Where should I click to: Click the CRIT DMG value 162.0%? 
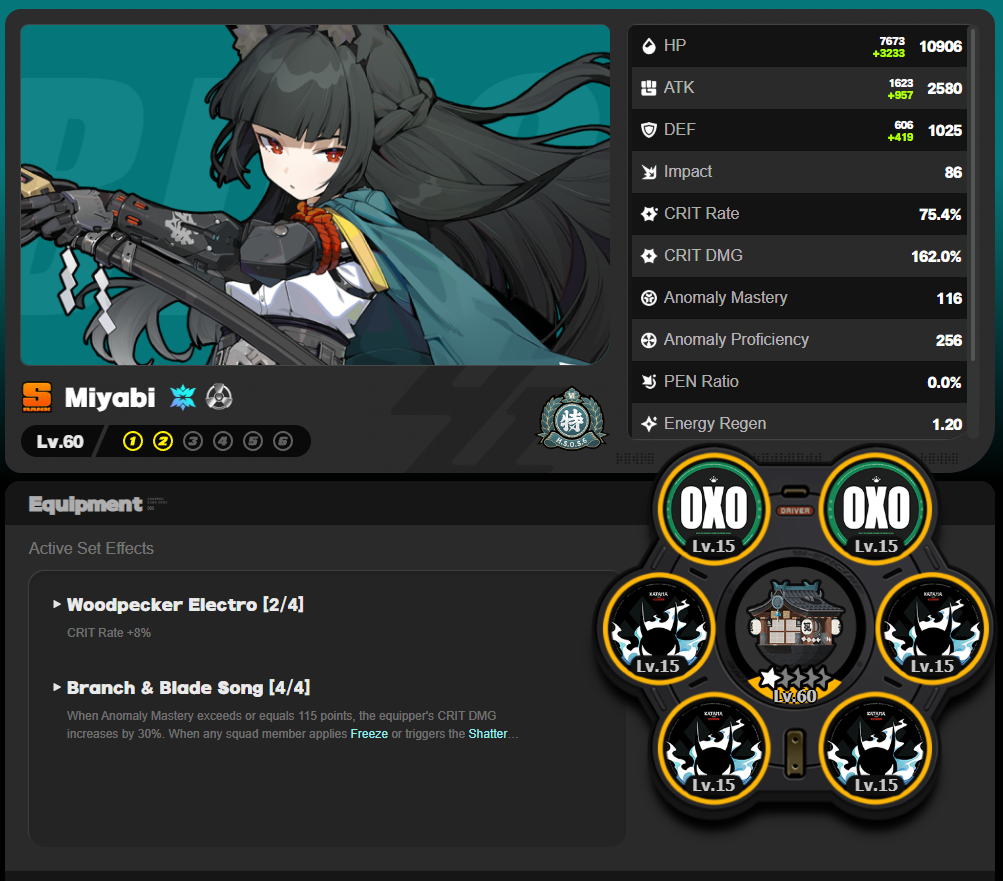[x=936, y=257]
